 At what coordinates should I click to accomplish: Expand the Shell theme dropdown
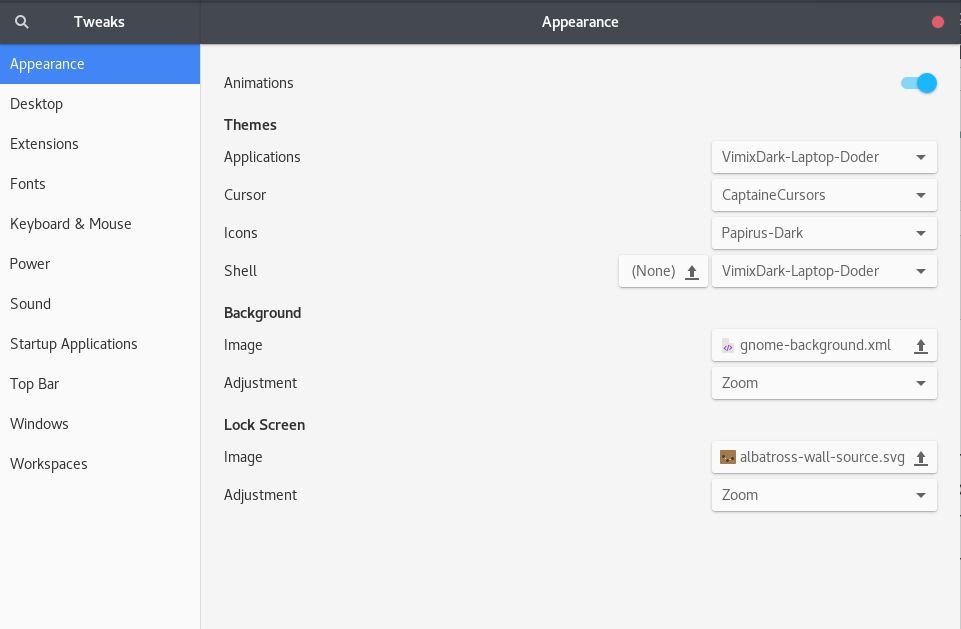tap(824, 271)
